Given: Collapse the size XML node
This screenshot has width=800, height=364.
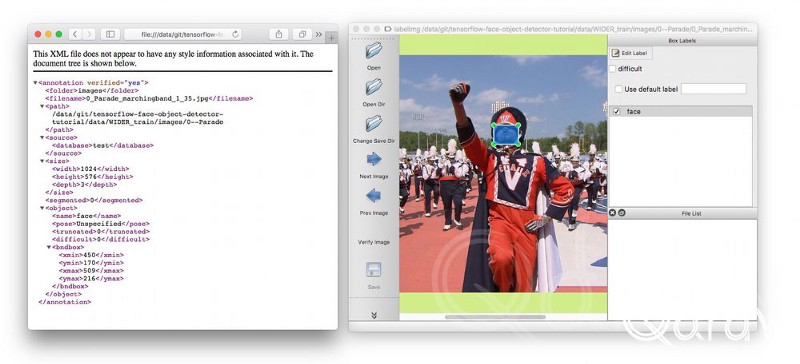Looking at the screenshot, I should click(42, 161).
